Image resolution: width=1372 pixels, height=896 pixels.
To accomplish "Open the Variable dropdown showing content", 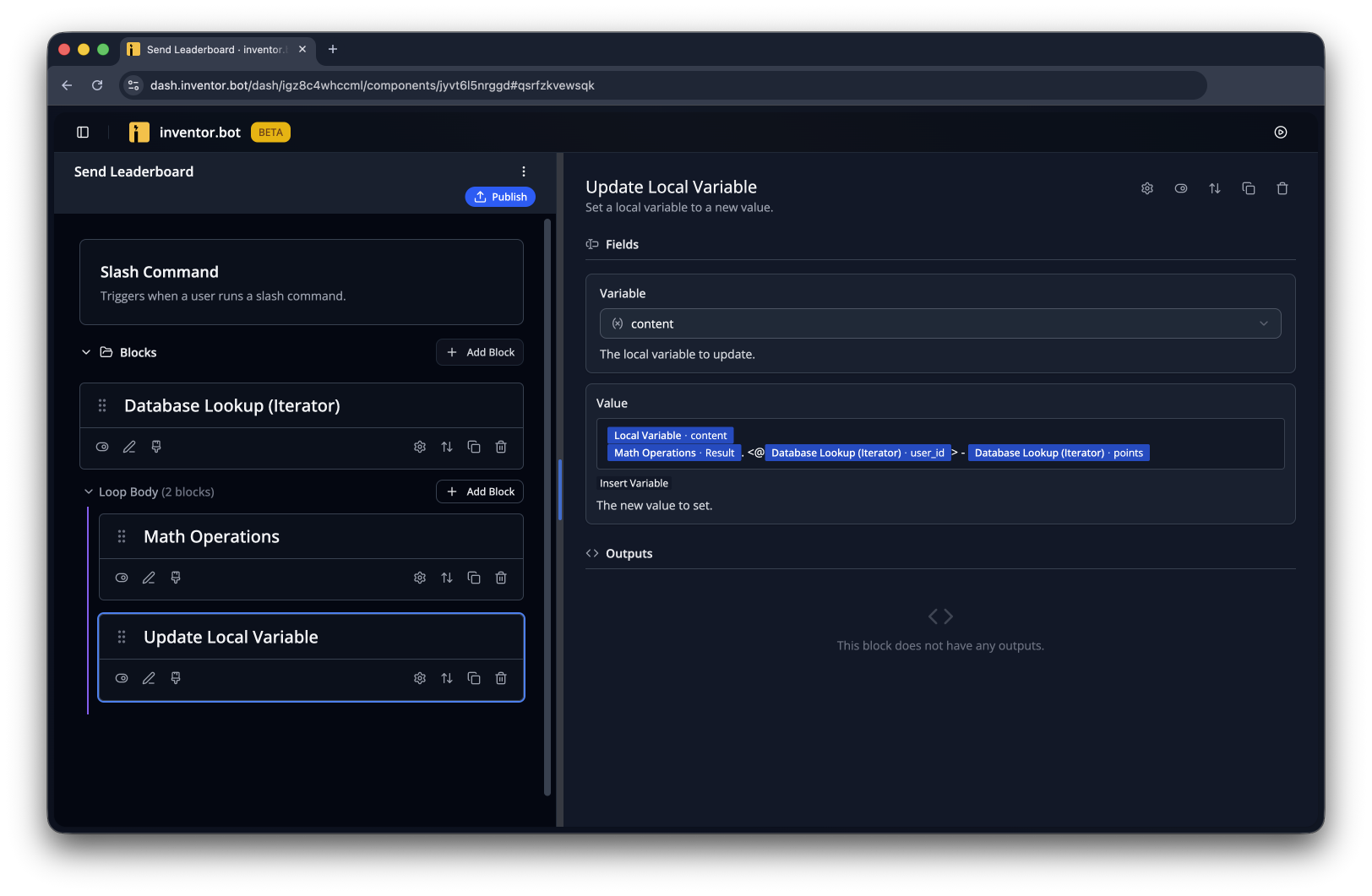I will pyautogui.click(x=940, y=323).
